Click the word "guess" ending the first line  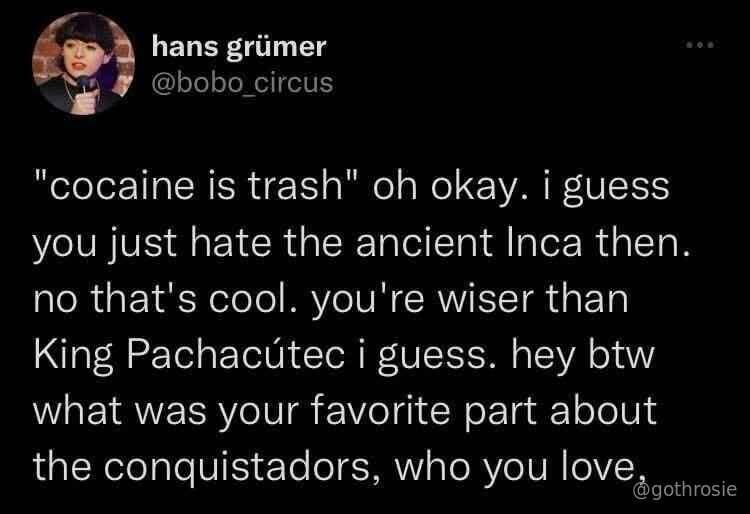click(x=616, y=189)
